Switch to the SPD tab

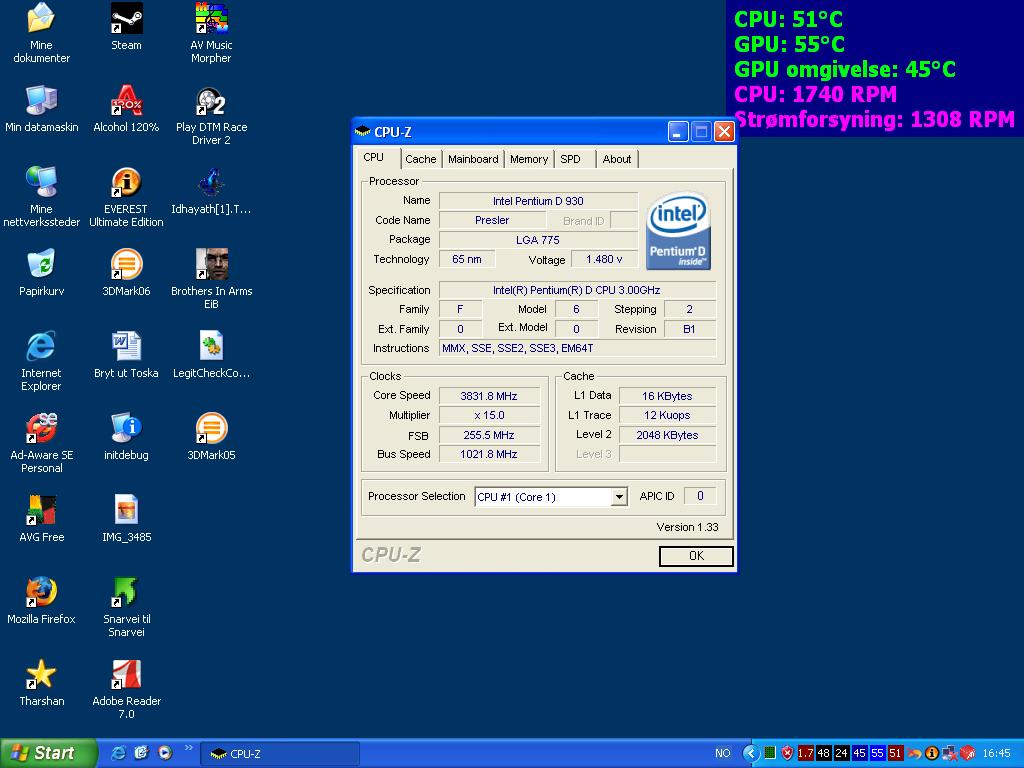pyautogui.click(x=570, y=159)
